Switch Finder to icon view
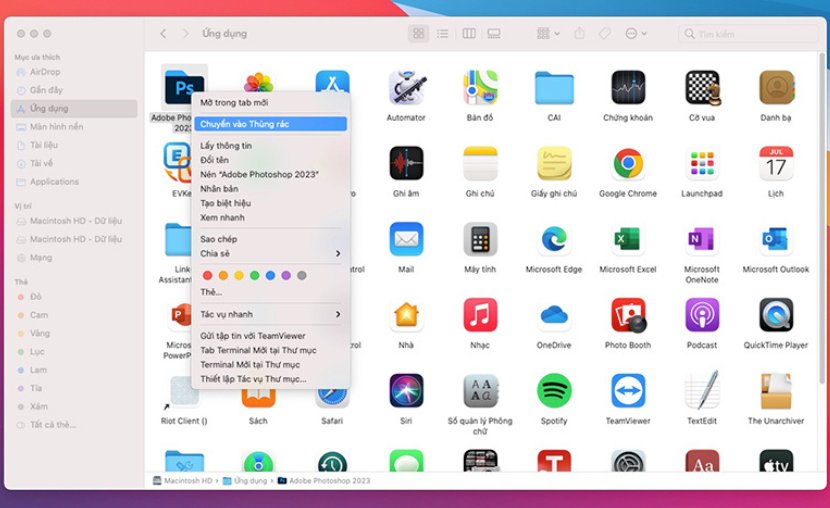830x508 pixels. 419,33
